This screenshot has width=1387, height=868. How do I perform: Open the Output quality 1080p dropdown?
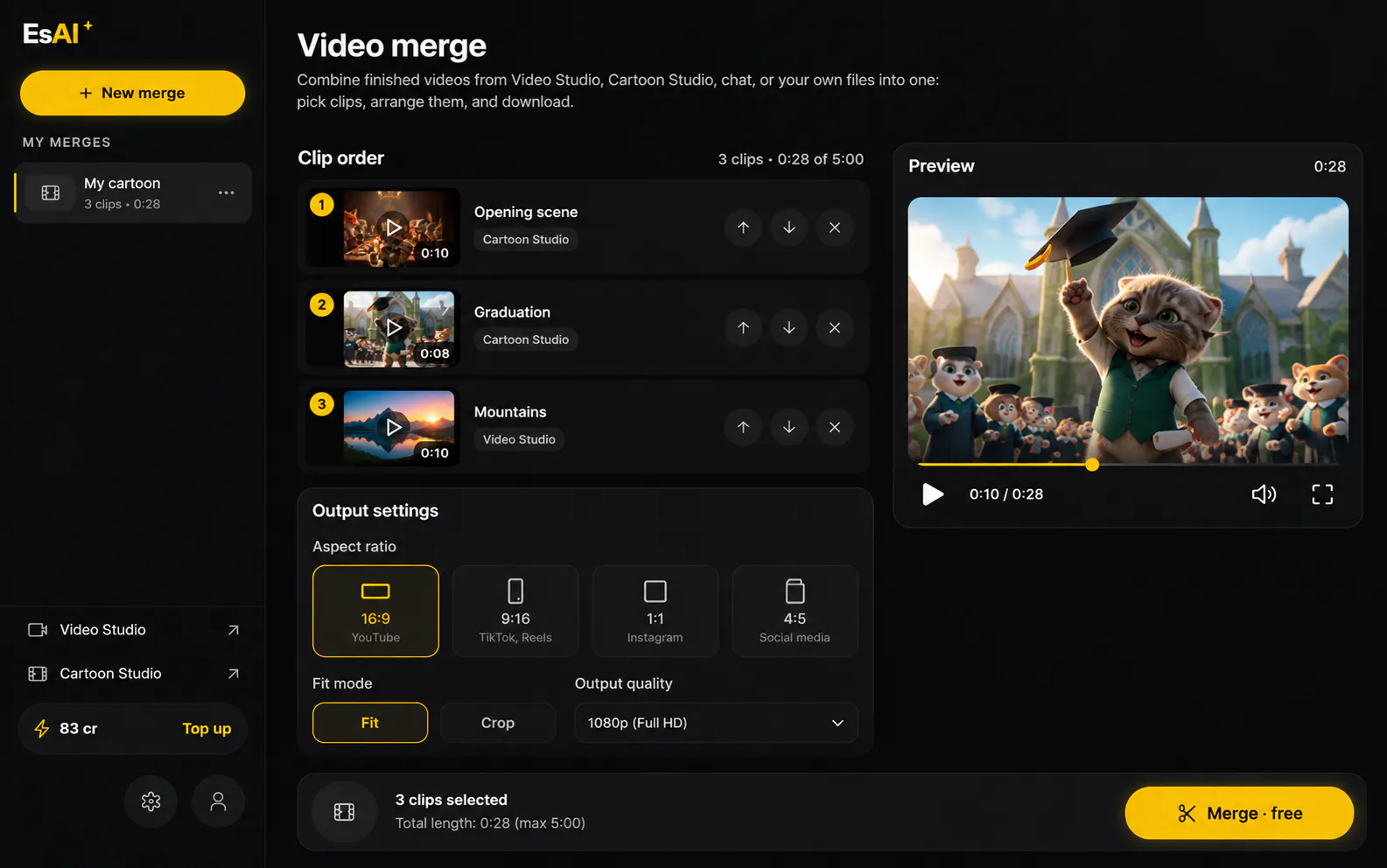click(x=716, y=723)
